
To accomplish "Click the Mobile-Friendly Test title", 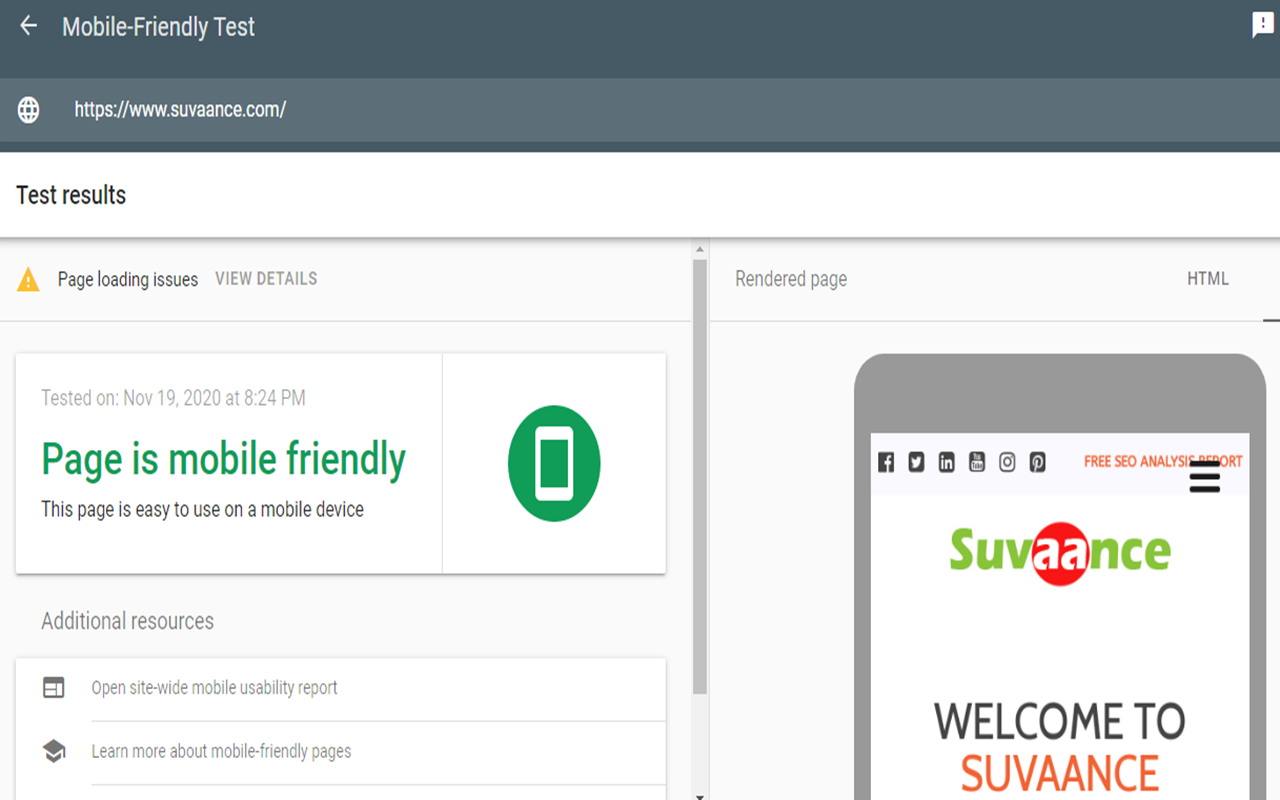I will [x=158, y=27].
